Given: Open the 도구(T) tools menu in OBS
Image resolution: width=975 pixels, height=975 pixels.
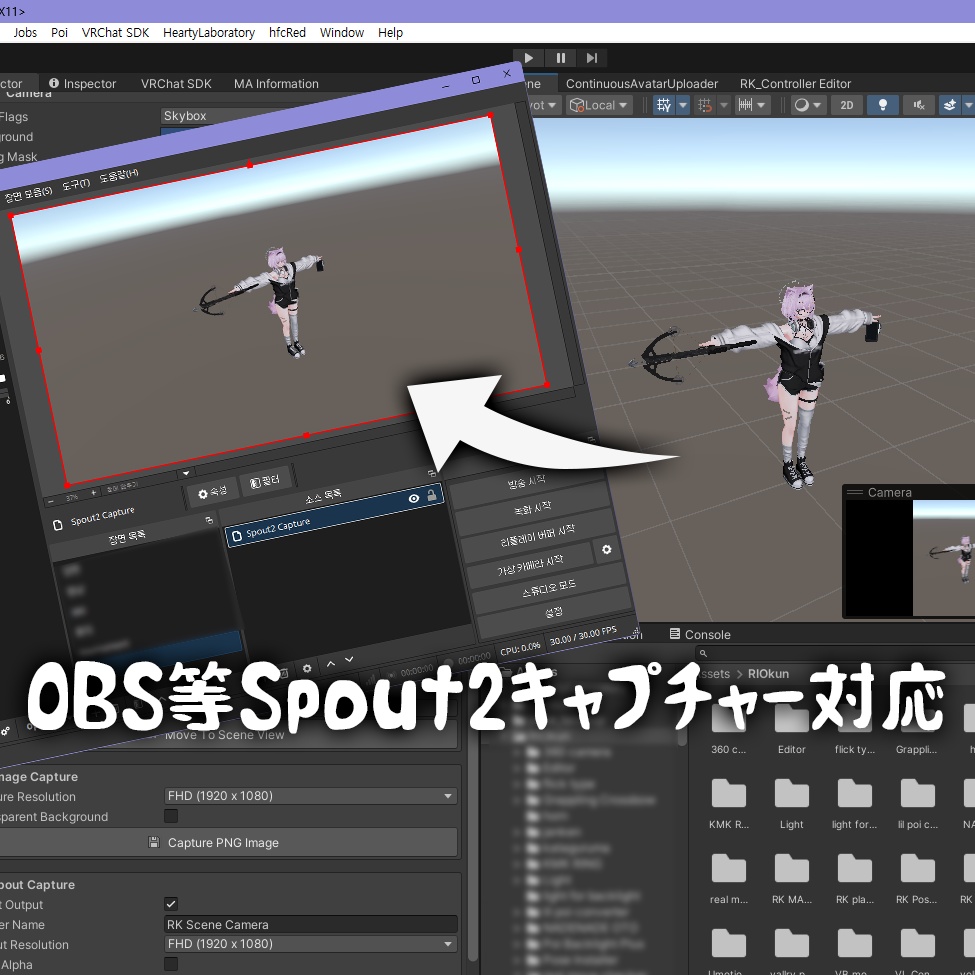Looking at the screenshot, I should coord(76,185).
